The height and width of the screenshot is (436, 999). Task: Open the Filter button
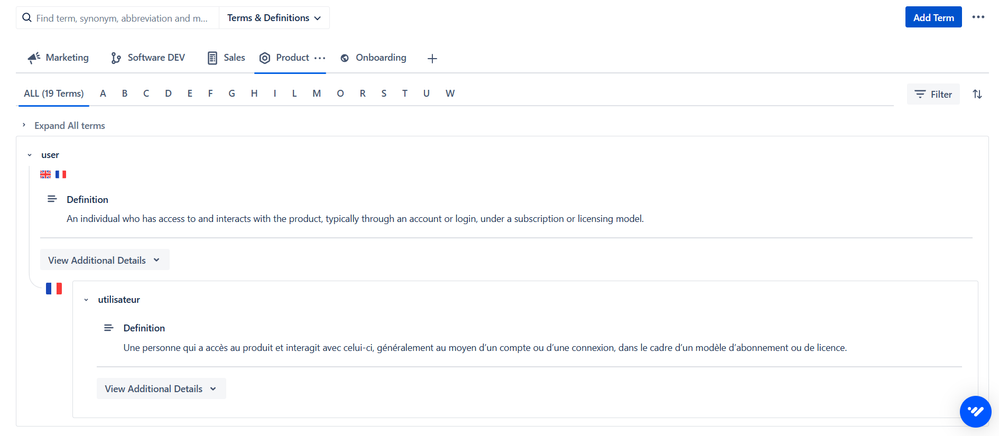click(932, 94)
